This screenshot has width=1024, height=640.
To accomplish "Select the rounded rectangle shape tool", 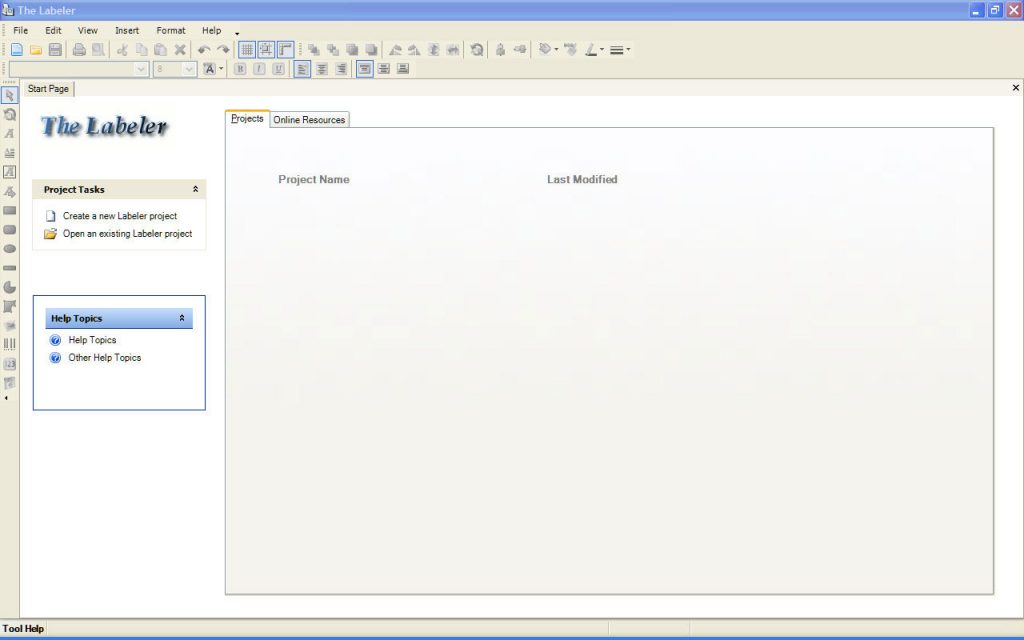I will 9,229.
